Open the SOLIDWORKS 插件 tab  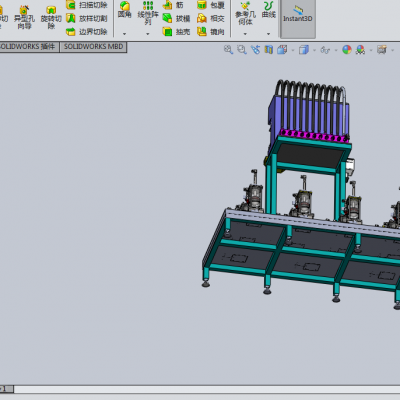(x=28, y=47)
